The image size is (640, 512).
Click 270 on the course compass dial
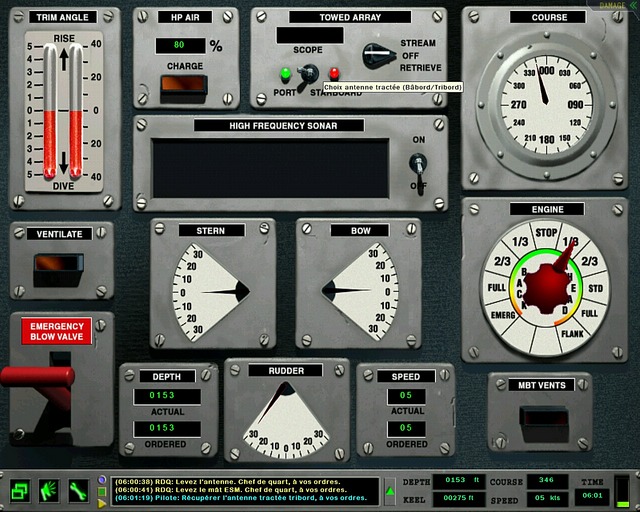[x=518, y=105]
